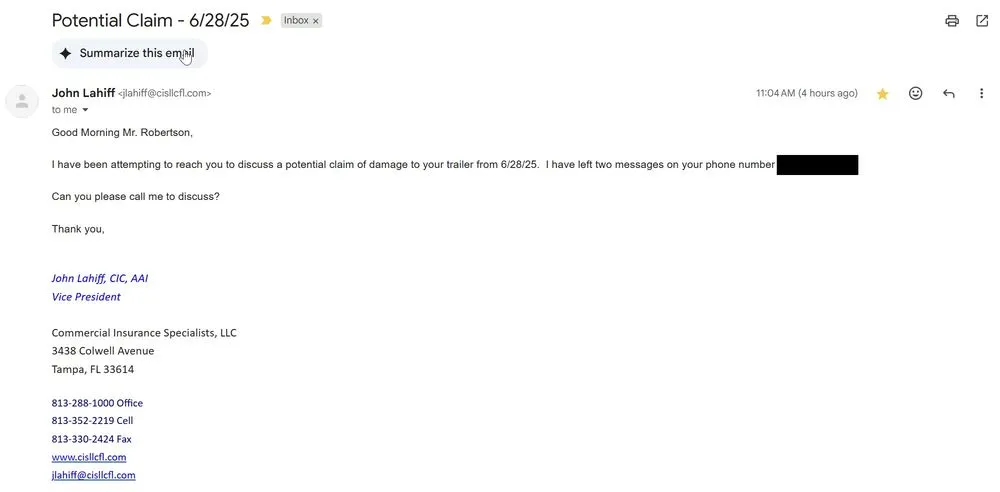The image size is (1000, 492).
Task: Click the subject line Potential Claim - 6/28/25
Action: click(150, 20)
